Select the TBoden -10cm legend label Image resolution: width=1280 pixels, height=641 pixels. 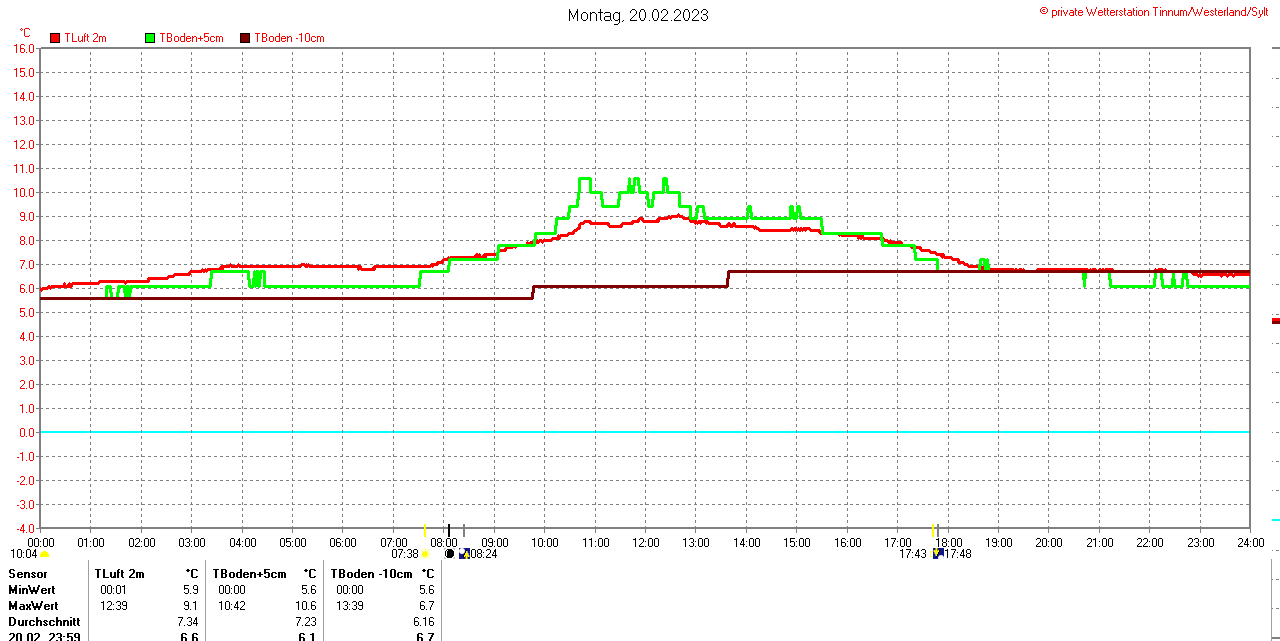click(289, 38)
